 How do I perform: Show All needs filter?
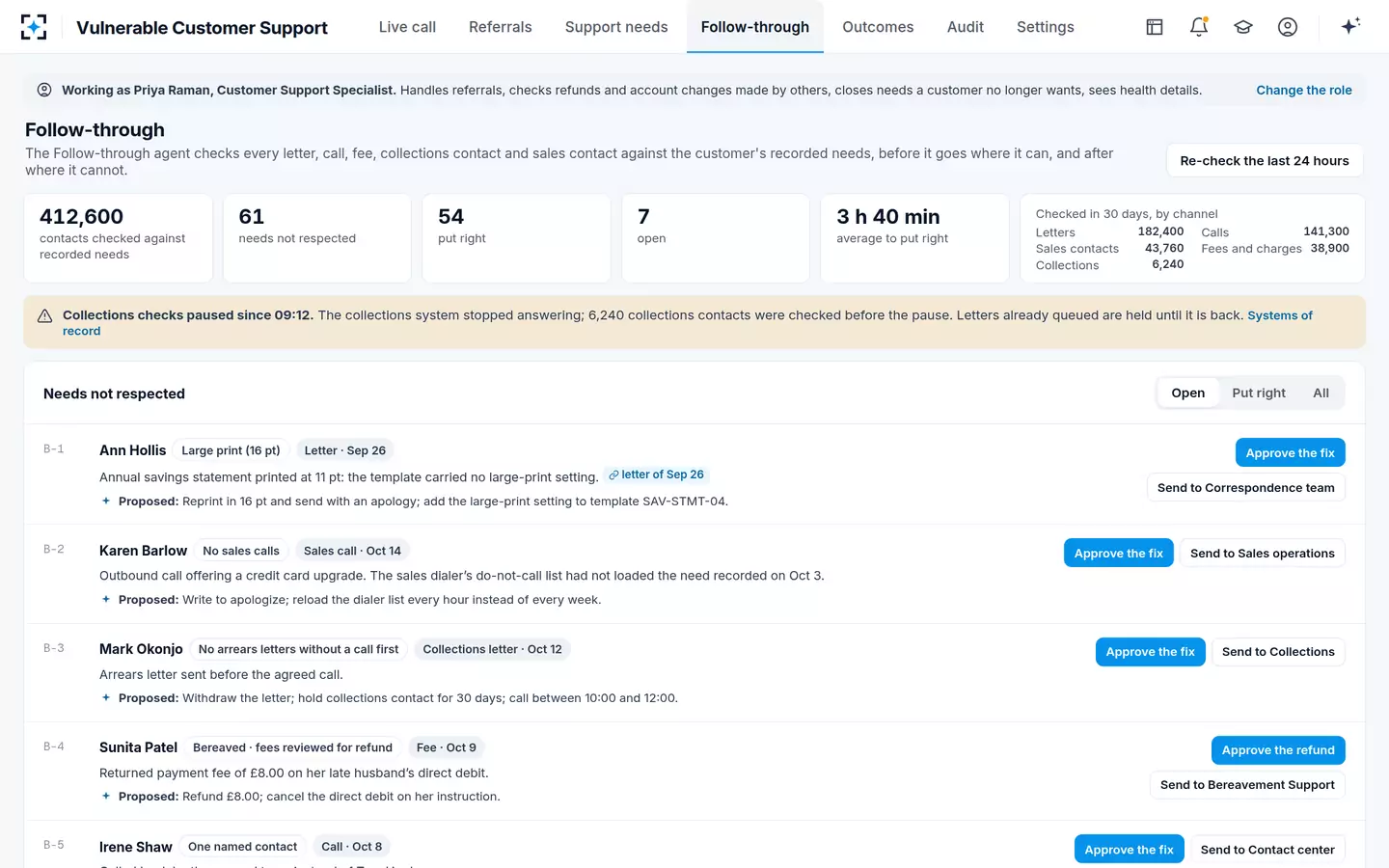coord(1321,393)
